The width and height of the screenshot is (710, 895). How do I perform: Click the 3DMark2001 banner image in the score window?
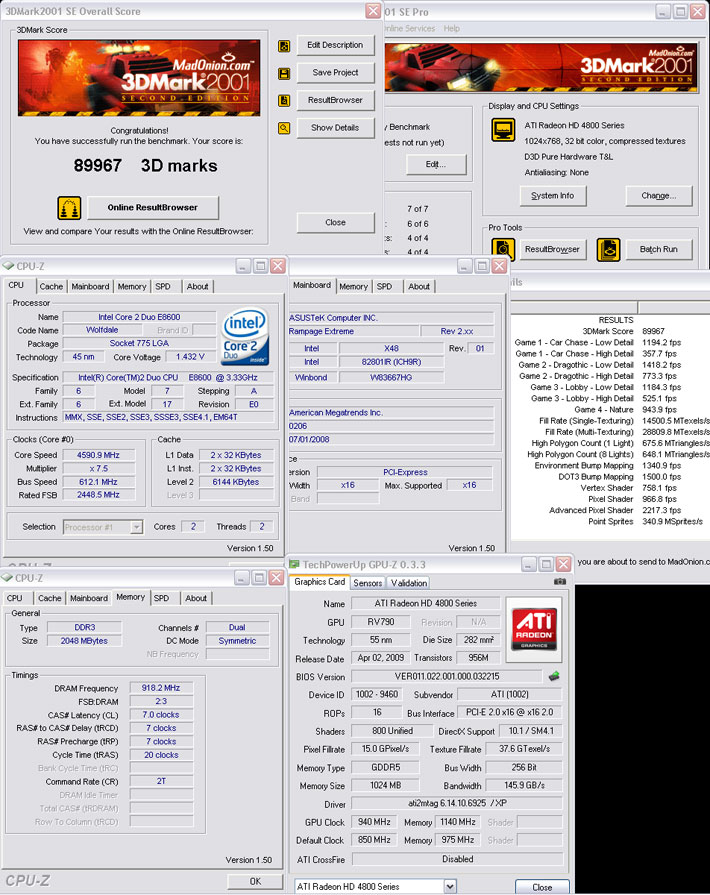[x=139, y=78]
